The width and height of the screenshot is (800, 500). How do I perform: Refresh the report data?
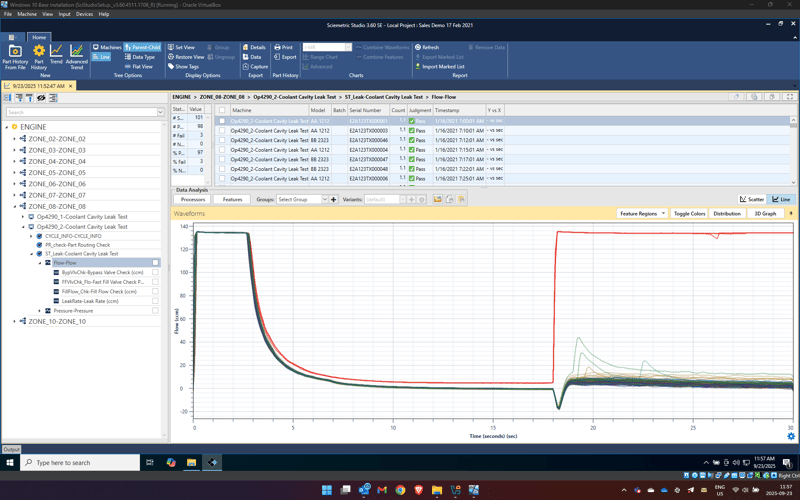point(427,47)
